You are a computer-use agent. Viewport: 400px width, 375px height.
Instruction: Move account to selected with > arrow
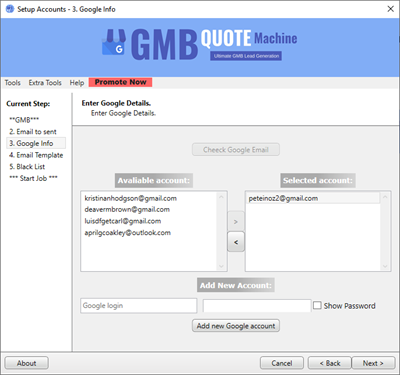(x=236, y=222)
